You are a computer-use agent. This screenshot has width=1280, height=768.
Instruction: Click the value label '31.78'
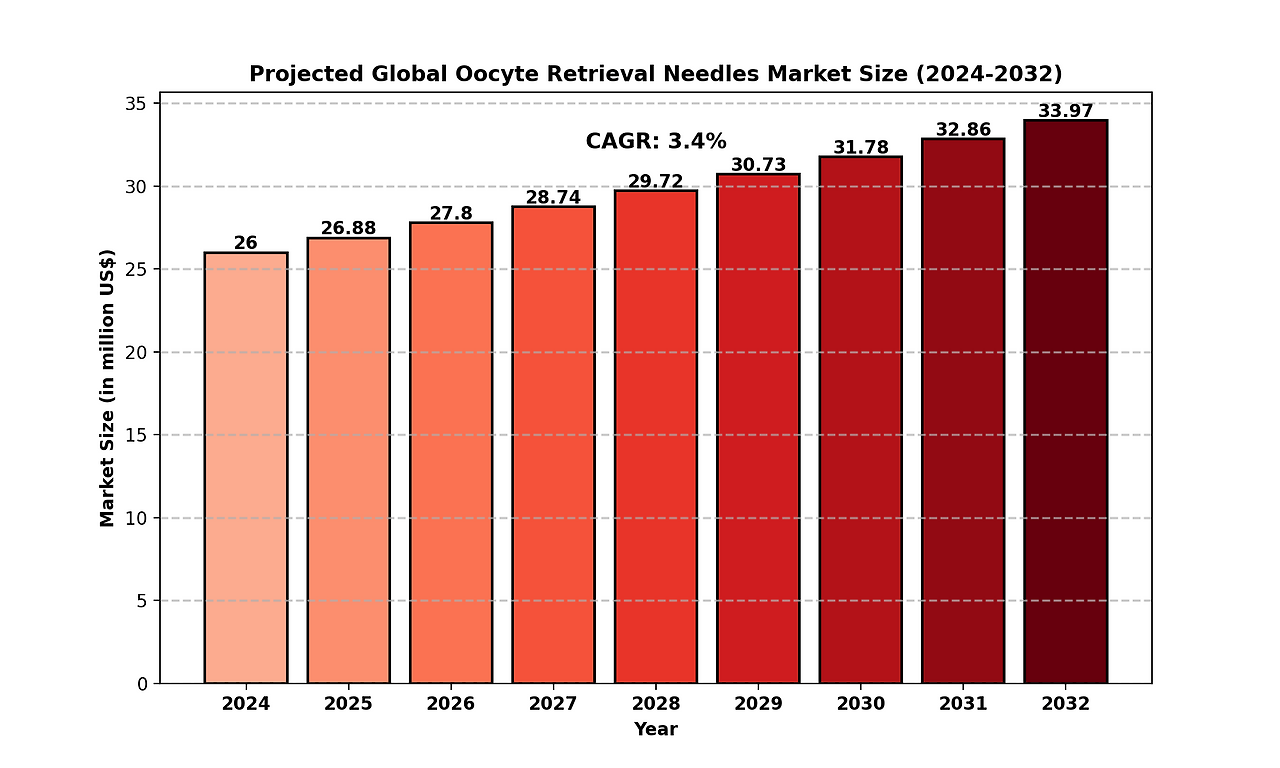click(x=861, y=147)
